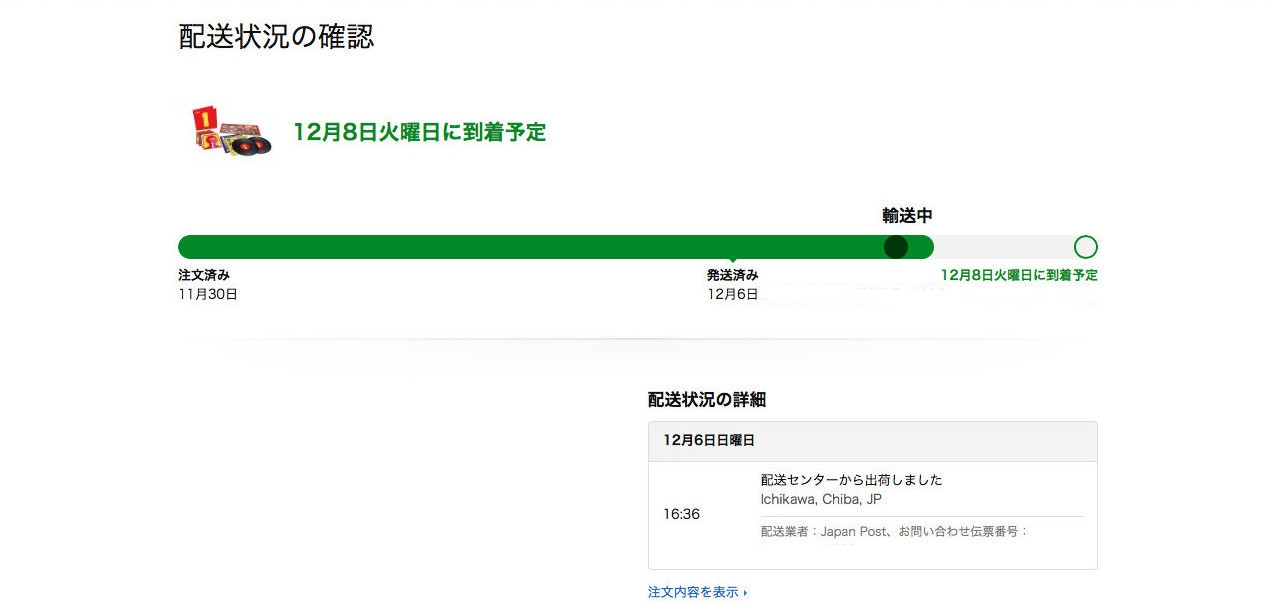Click the small green arrival label under bar
Viewport: 1276px width, 616px height.
point(1018,275)
